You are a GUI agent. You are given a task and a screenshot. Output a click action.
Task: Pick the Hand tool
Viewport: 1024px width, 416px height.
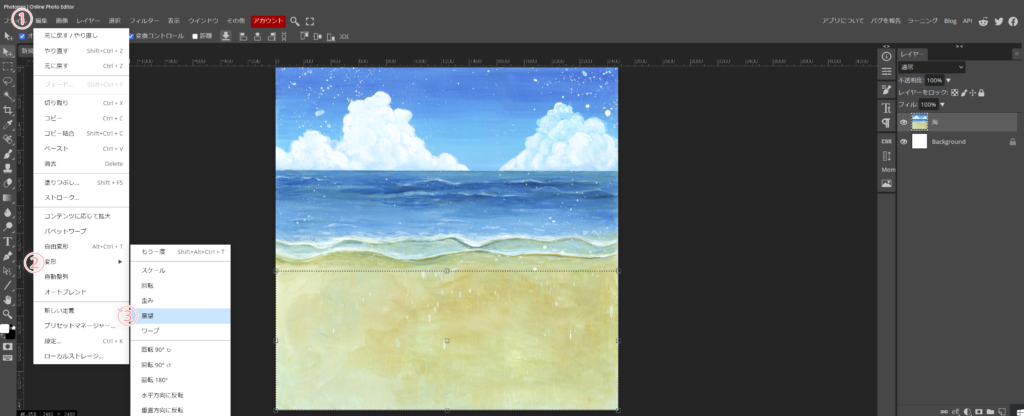click(8, 299)
